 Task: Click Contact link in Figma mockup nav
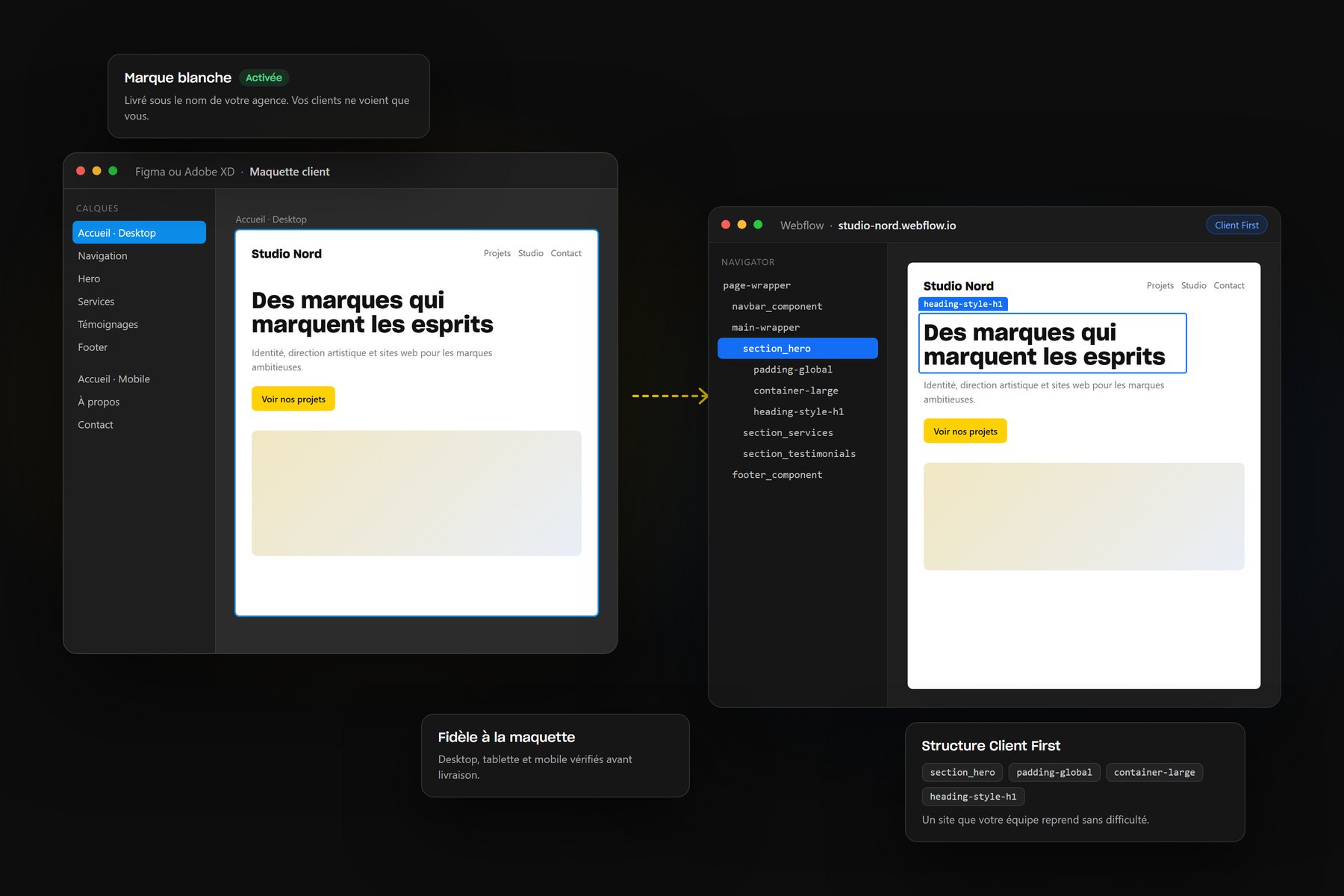(x=566, y=253)
